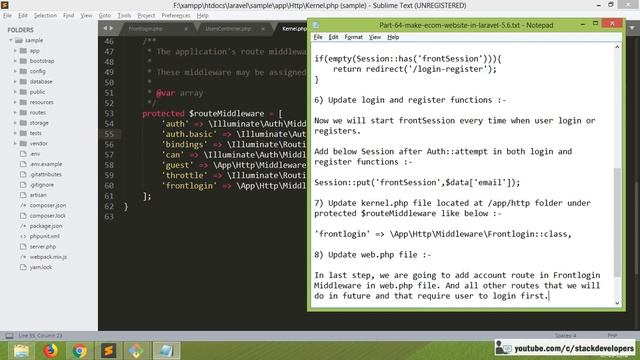Launch Firefox from the taskbar
Viewport: 640px width, 360px height.
point(51,351)
